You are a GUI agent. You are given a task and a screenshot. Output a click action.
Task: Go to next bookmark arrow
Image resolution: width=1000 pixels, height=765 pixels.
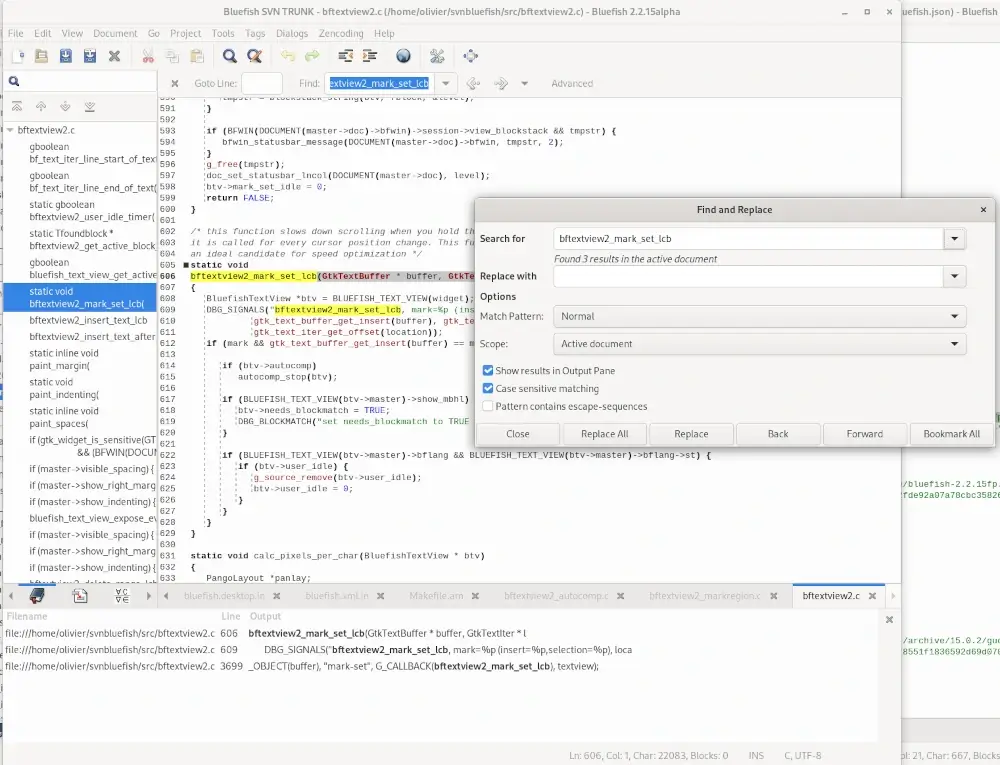pos(65,106)
